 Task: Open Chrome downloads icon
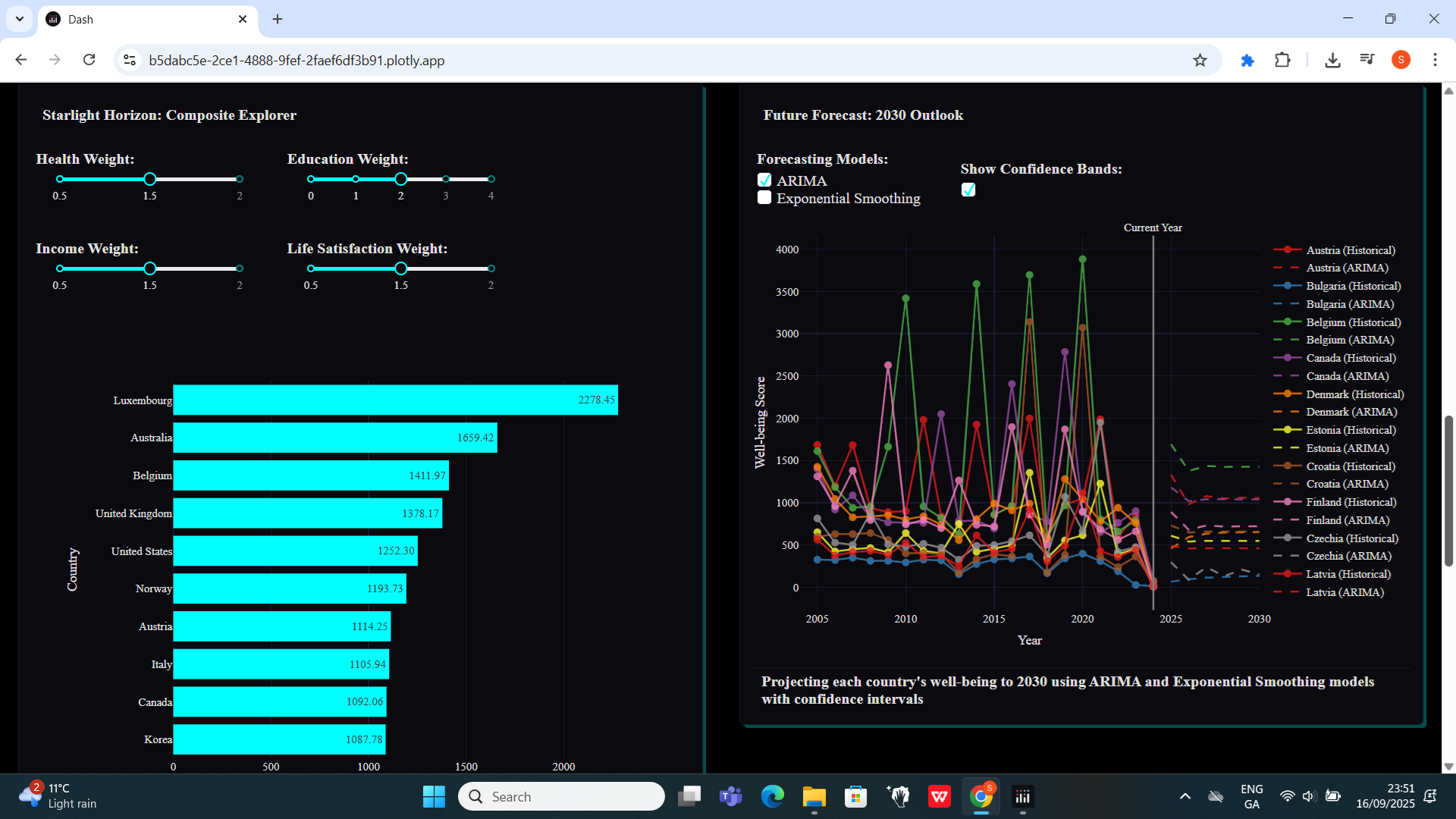[x=1332, y=60]
